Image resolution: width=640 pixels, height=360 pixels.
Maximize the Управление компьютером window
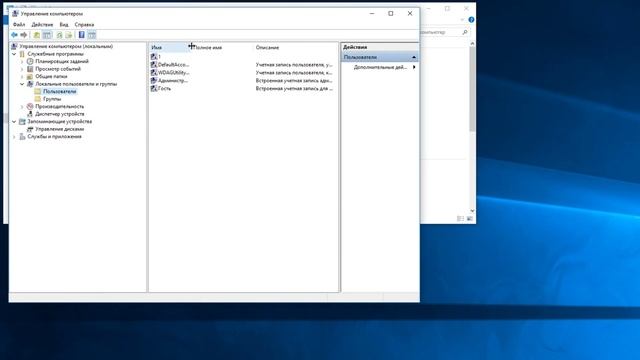(391, 13)
